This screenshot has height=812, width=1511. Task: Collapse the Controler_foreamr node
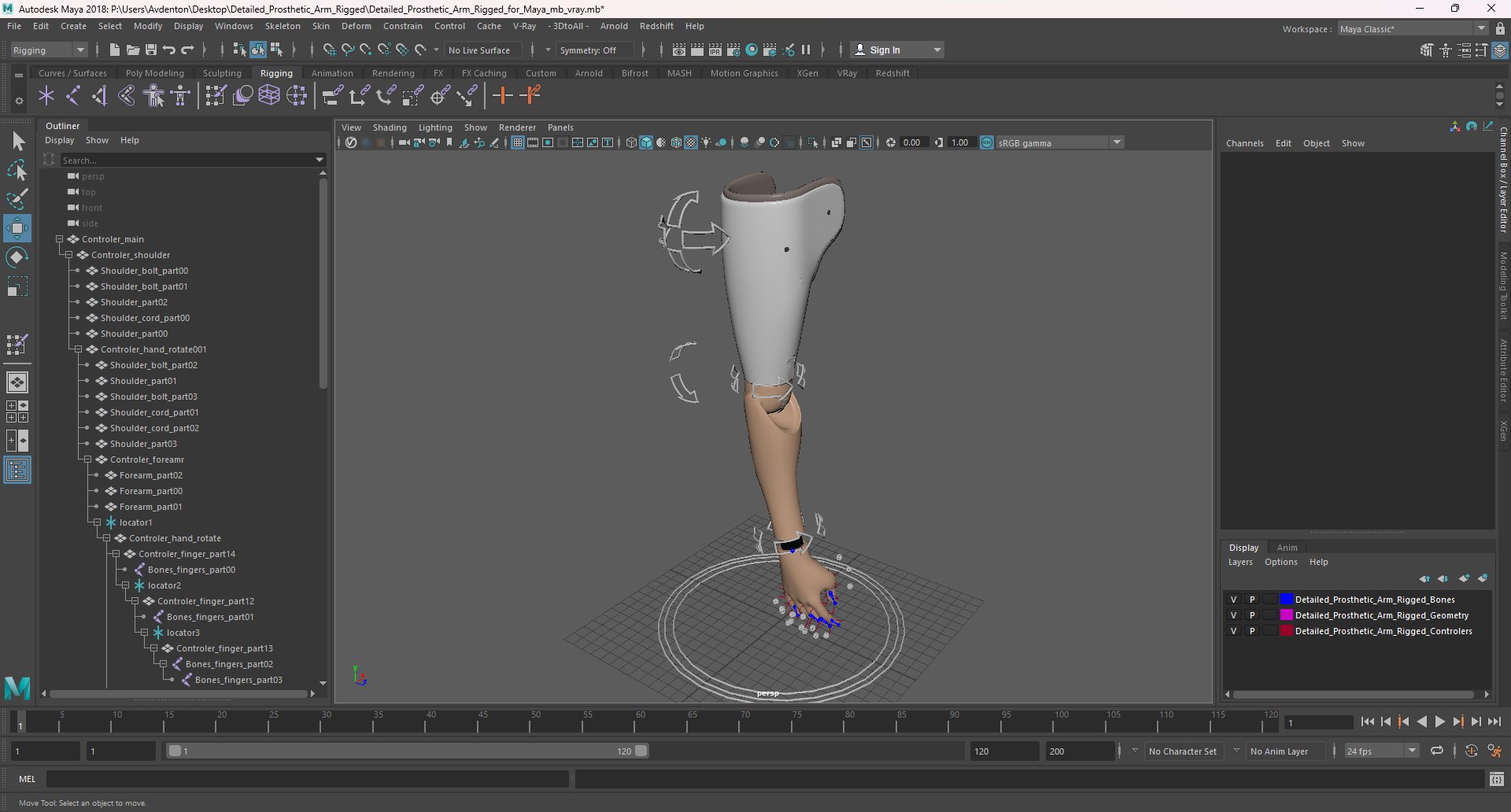click(87, 460)
